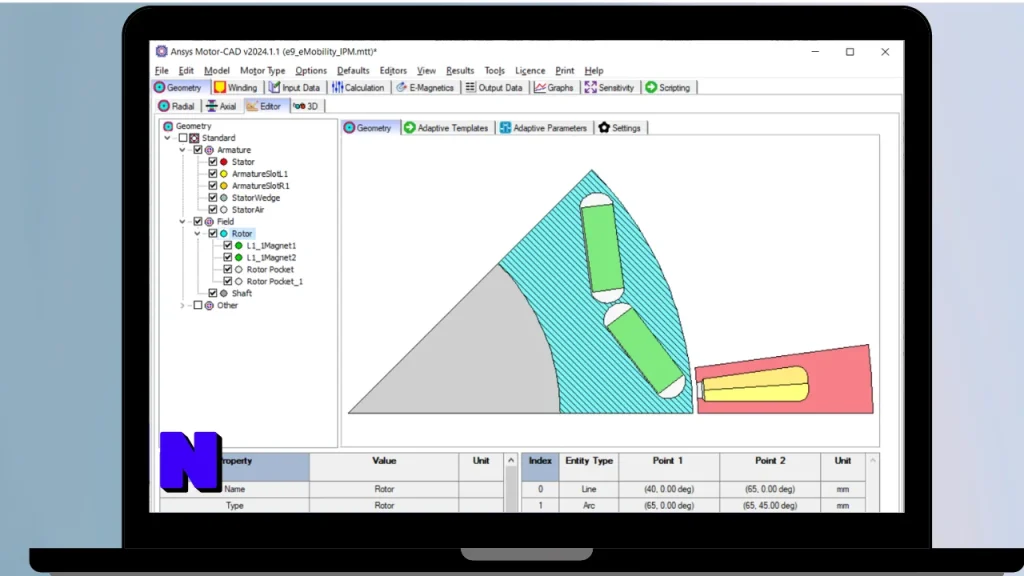The image size is (1024, 576).
Task: Switch to the Axial view
Action: pos(221,106)
